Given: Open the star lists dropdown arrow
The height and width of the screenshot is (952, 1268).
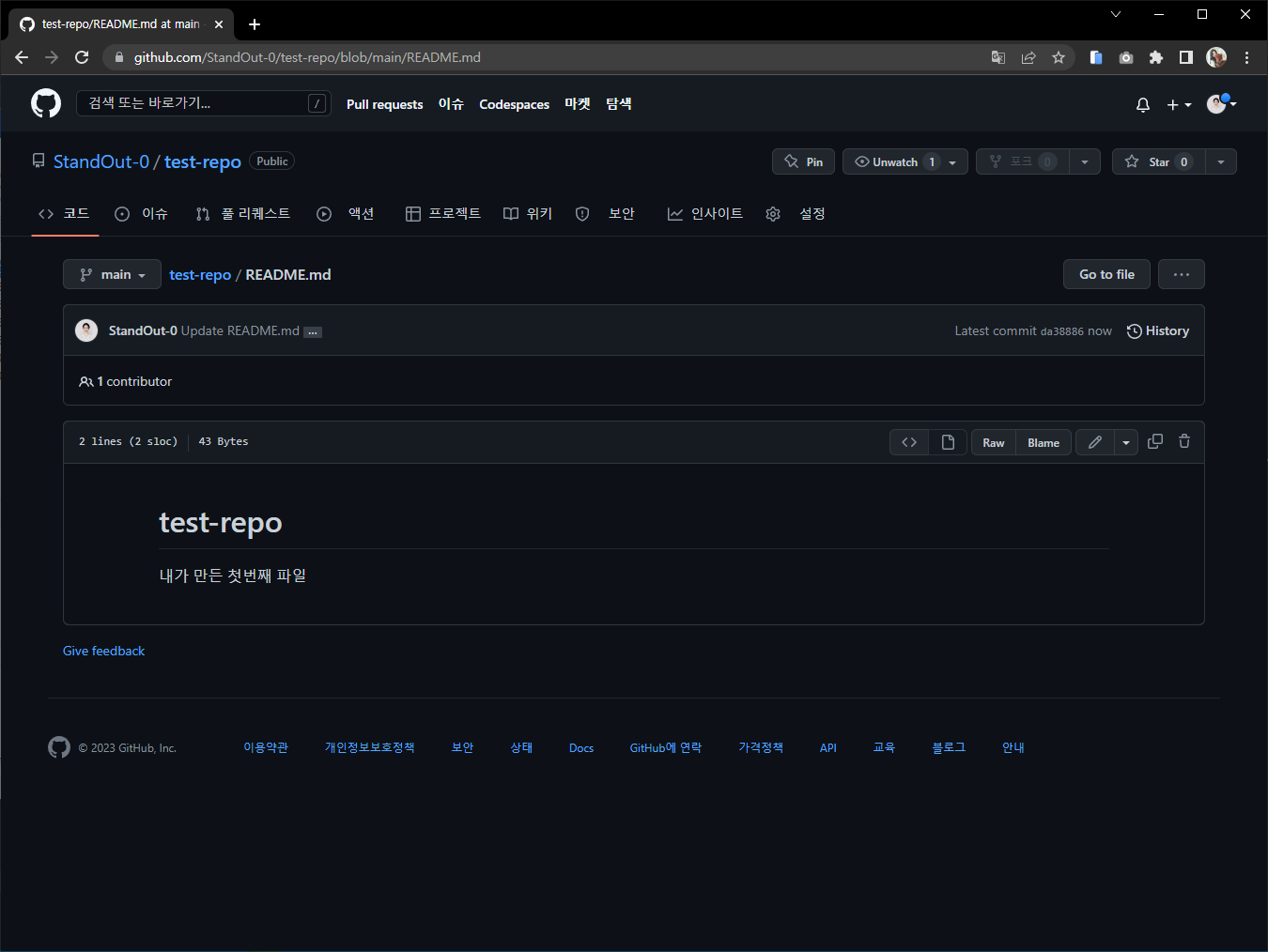Looking at the screenshot, I should tap(1221, 161).
